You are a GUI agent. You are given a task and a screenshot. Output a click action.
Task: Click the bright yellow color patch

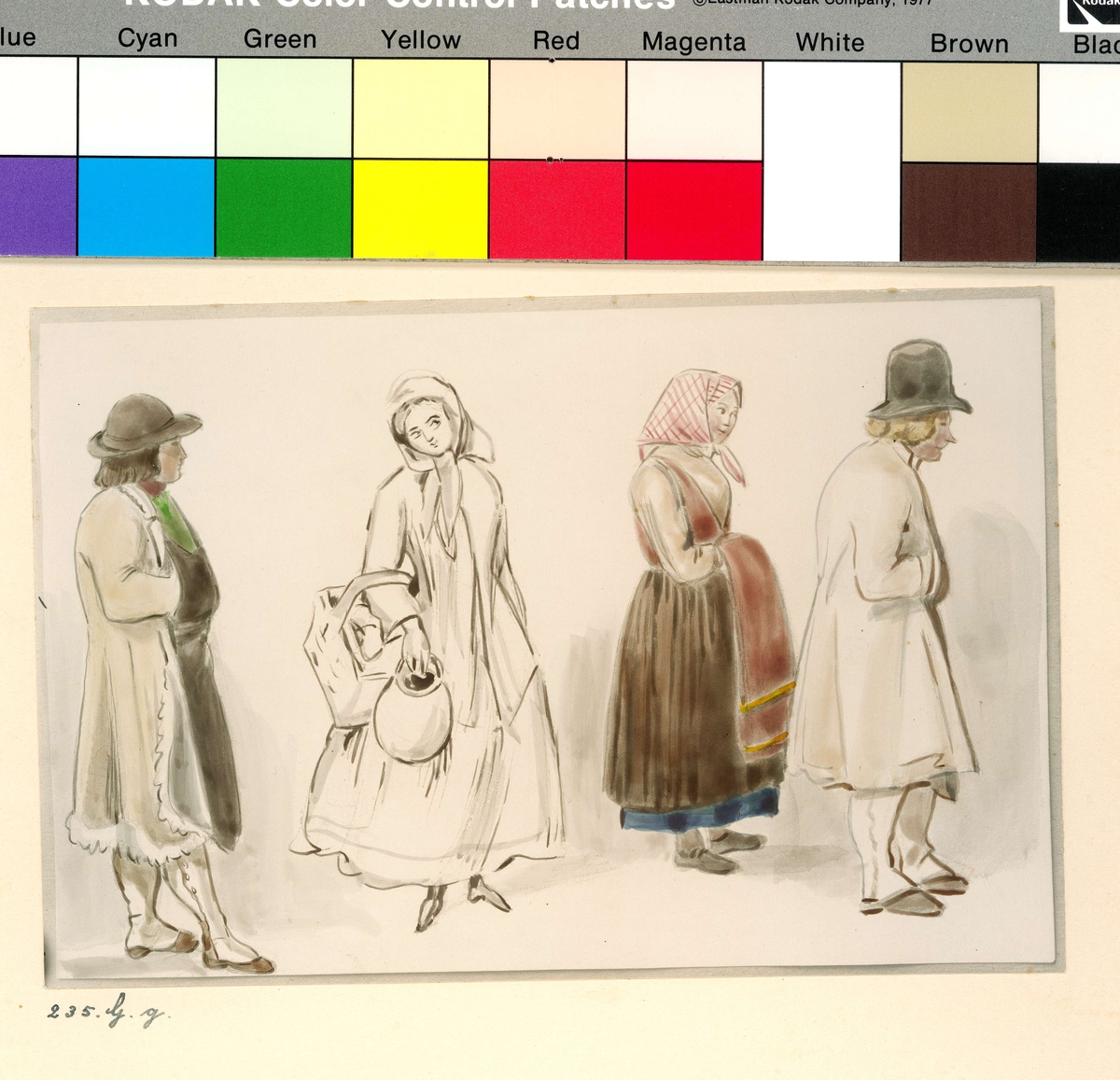pyautogui.click(x=420, y=208)
